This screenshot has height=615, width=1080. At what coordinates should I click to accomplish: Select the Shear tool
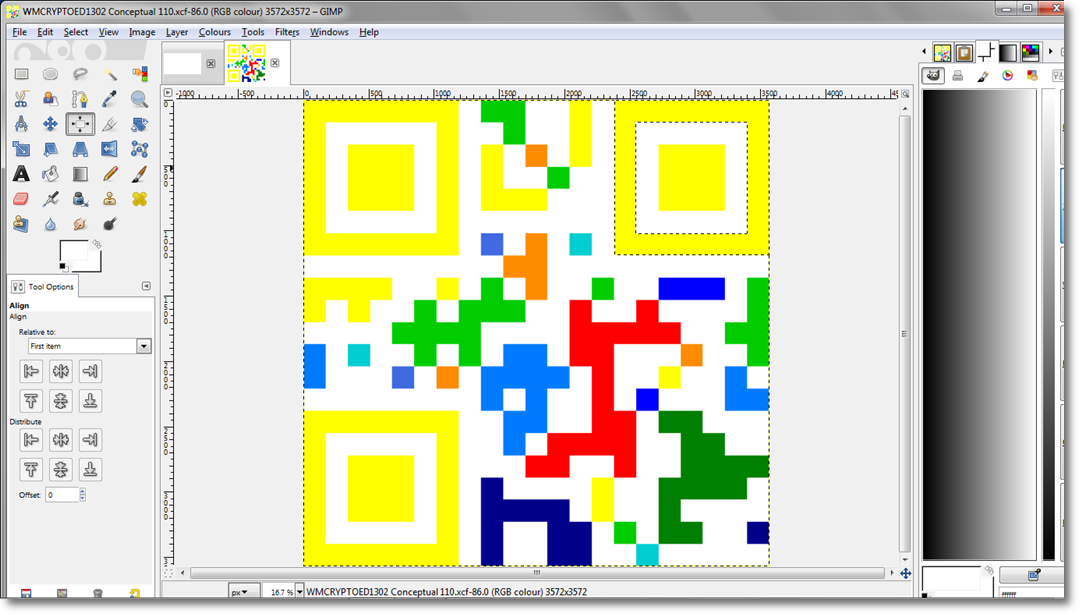50,149
